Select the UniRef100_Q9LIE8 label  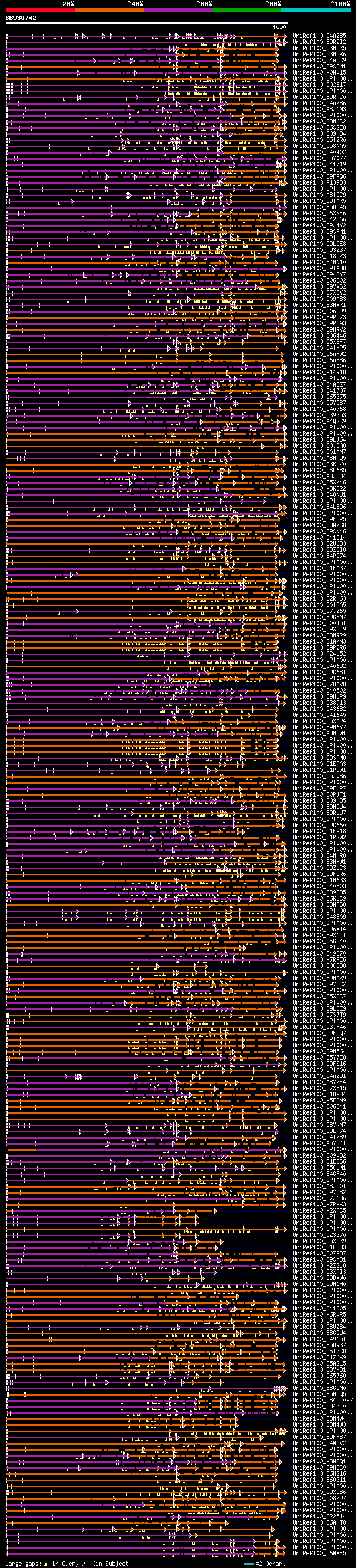319,244
